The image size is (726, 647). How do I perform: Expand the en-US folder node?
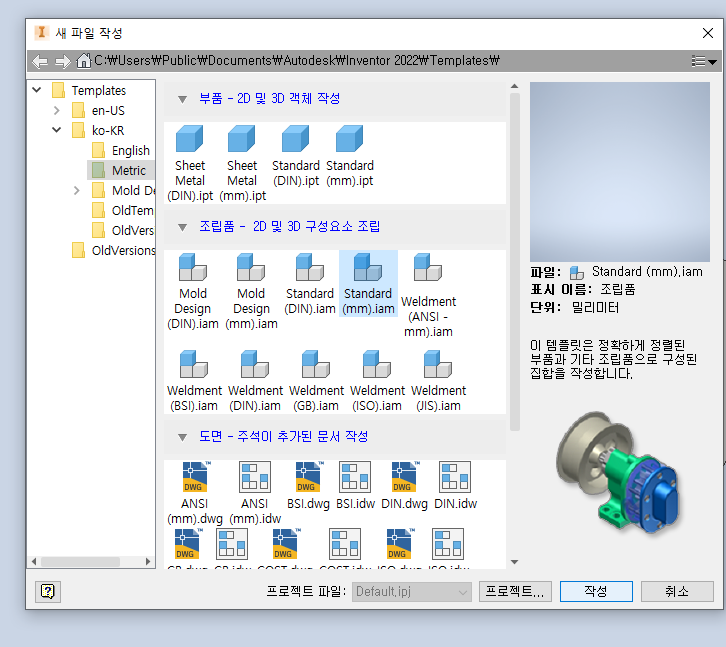coord(56,110)
